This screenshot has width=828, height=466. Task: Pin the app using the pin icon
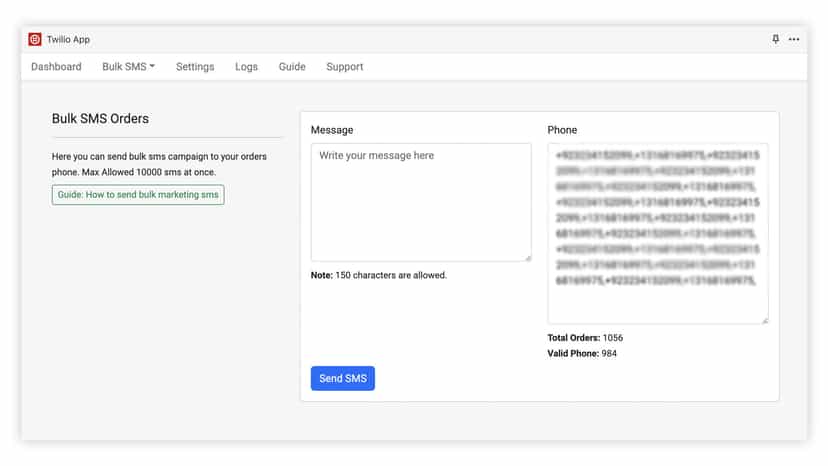(x=775, y=39)
